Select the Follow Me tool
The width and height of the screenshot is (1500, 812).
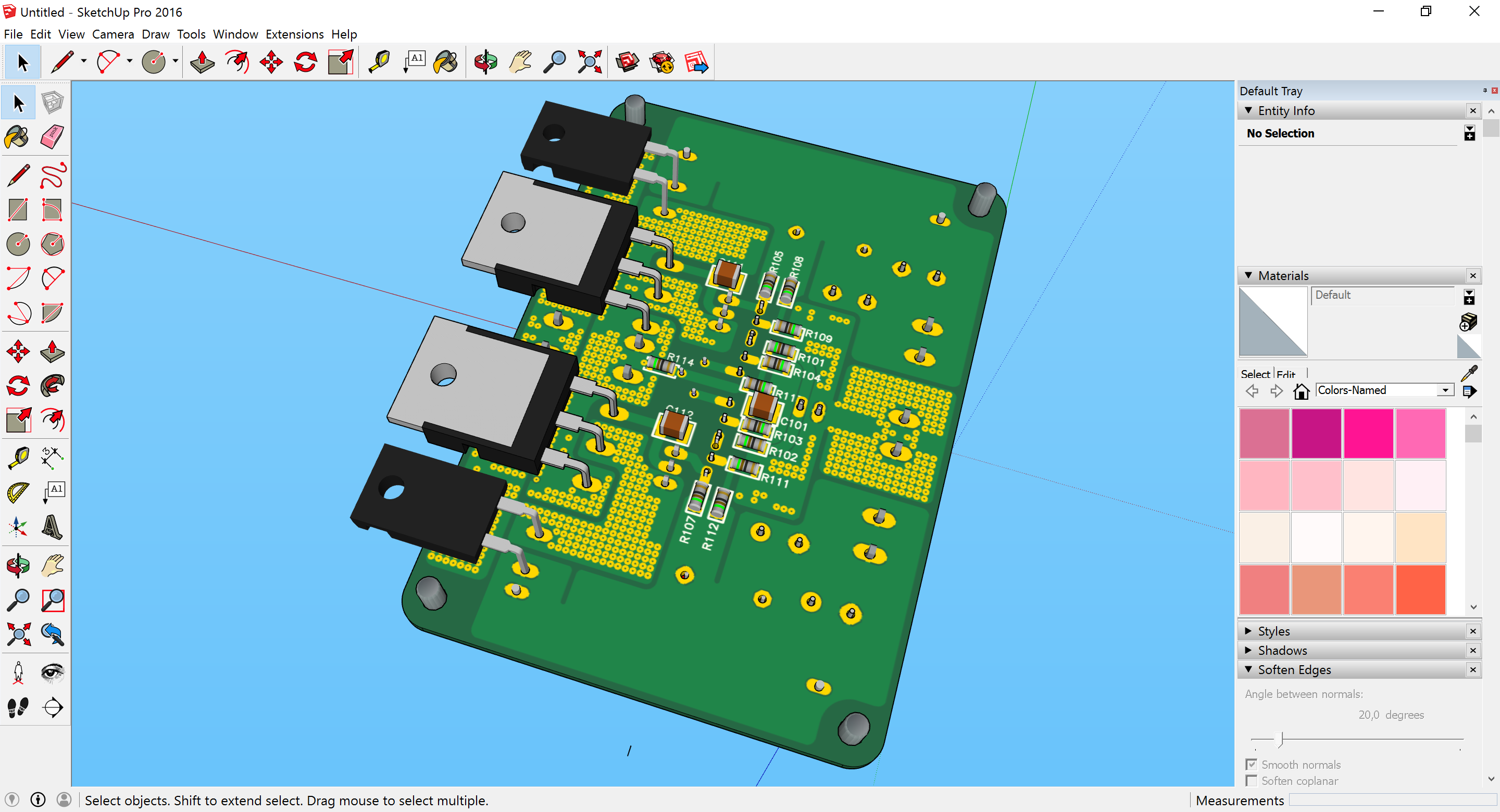tap(53, 385)
